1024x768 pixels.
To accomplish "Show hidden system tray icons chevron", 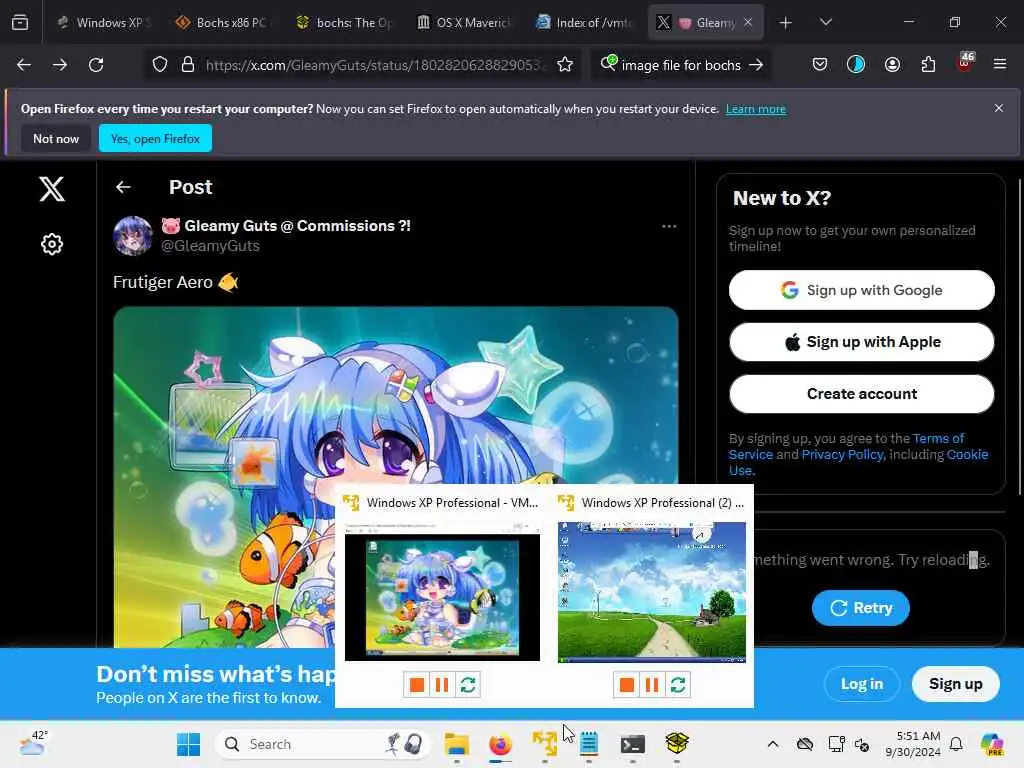I will pos(773,744).
